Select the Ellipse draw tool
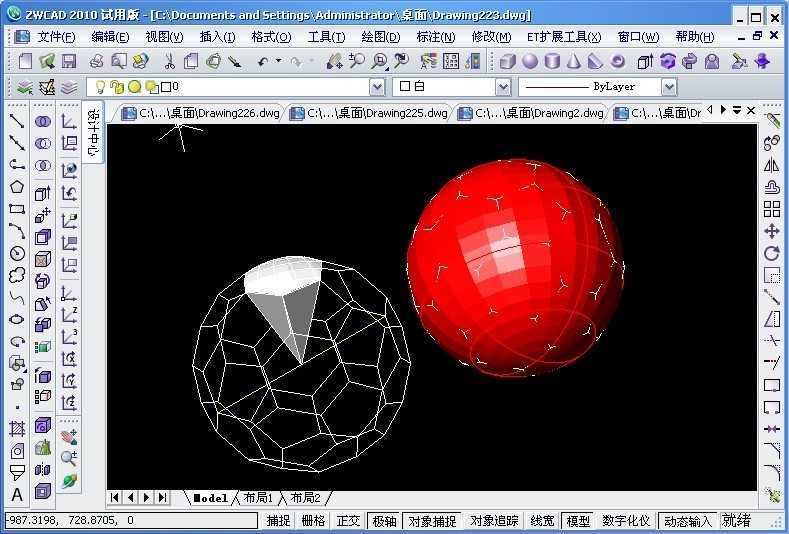 click(x=17, y=319)
